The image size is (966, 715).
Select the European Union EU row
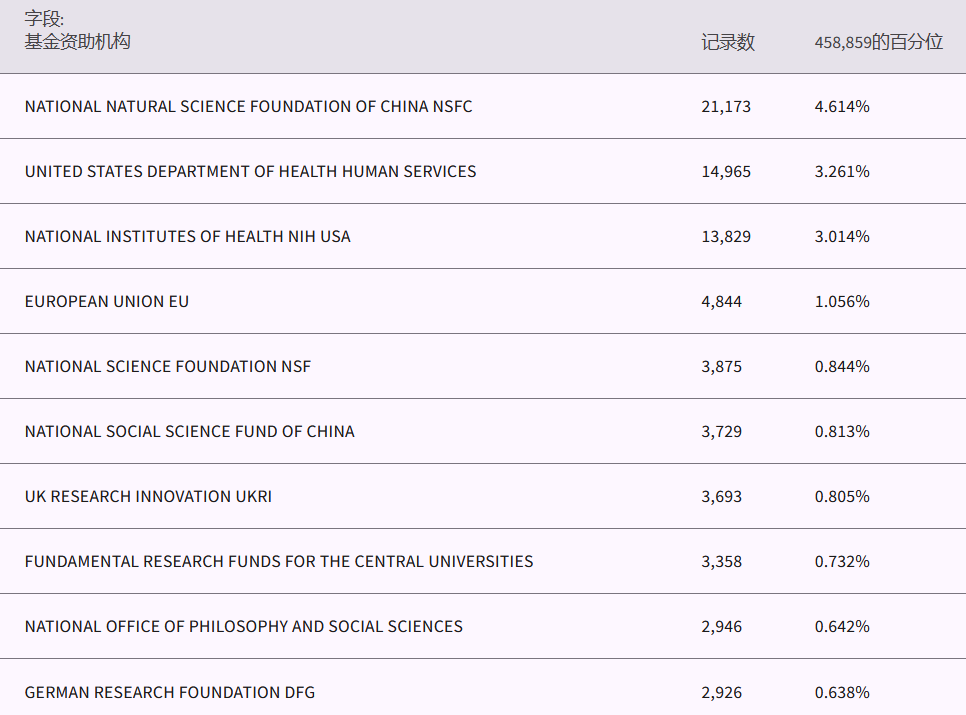[106, 301]
